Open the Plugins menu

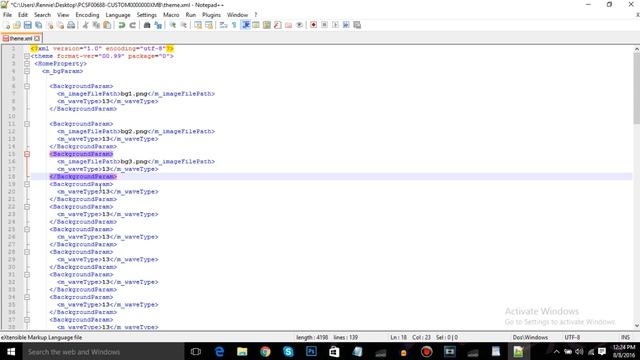coord(211,15)
